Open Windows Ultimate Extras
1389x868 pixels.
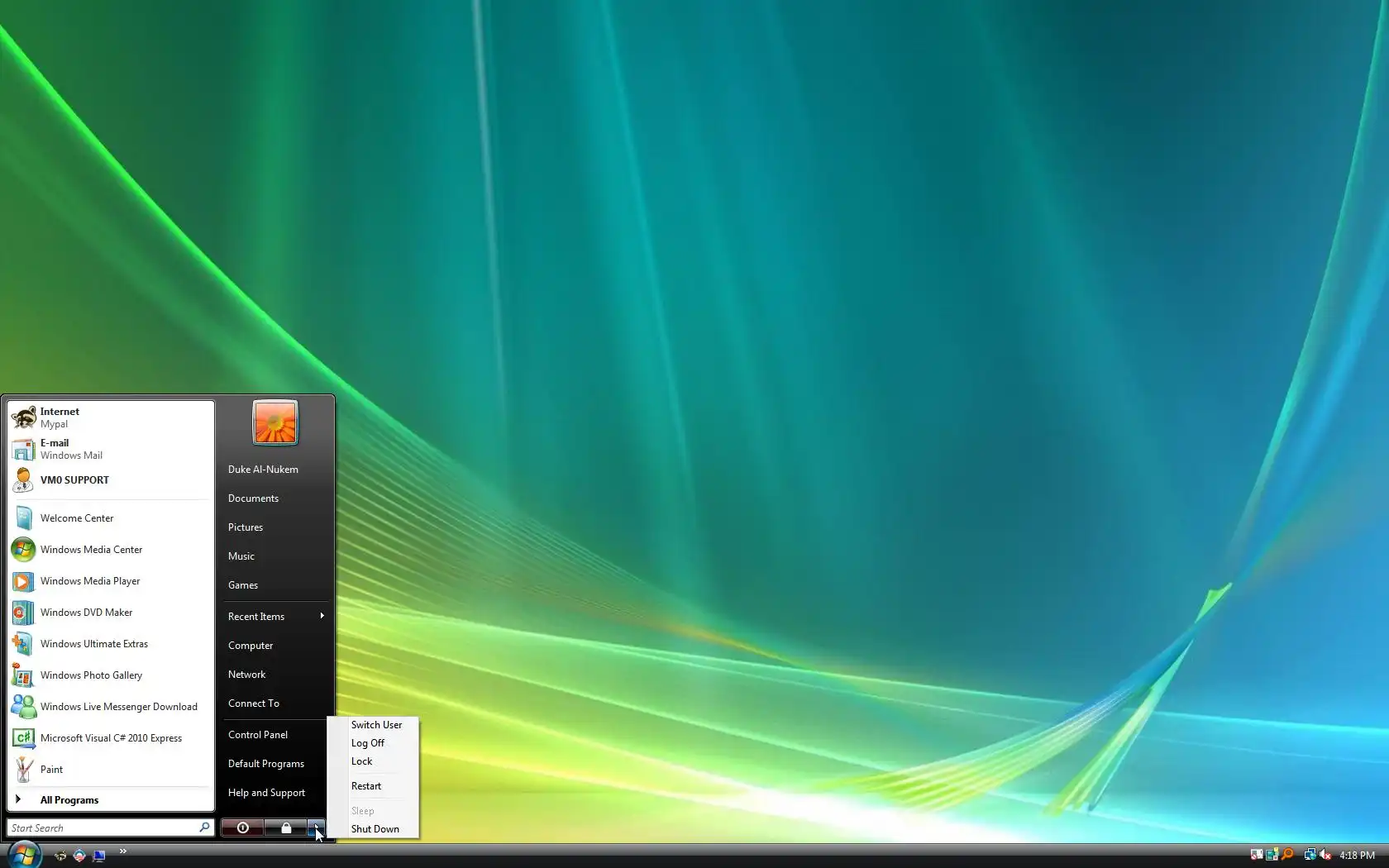[111, 644]
